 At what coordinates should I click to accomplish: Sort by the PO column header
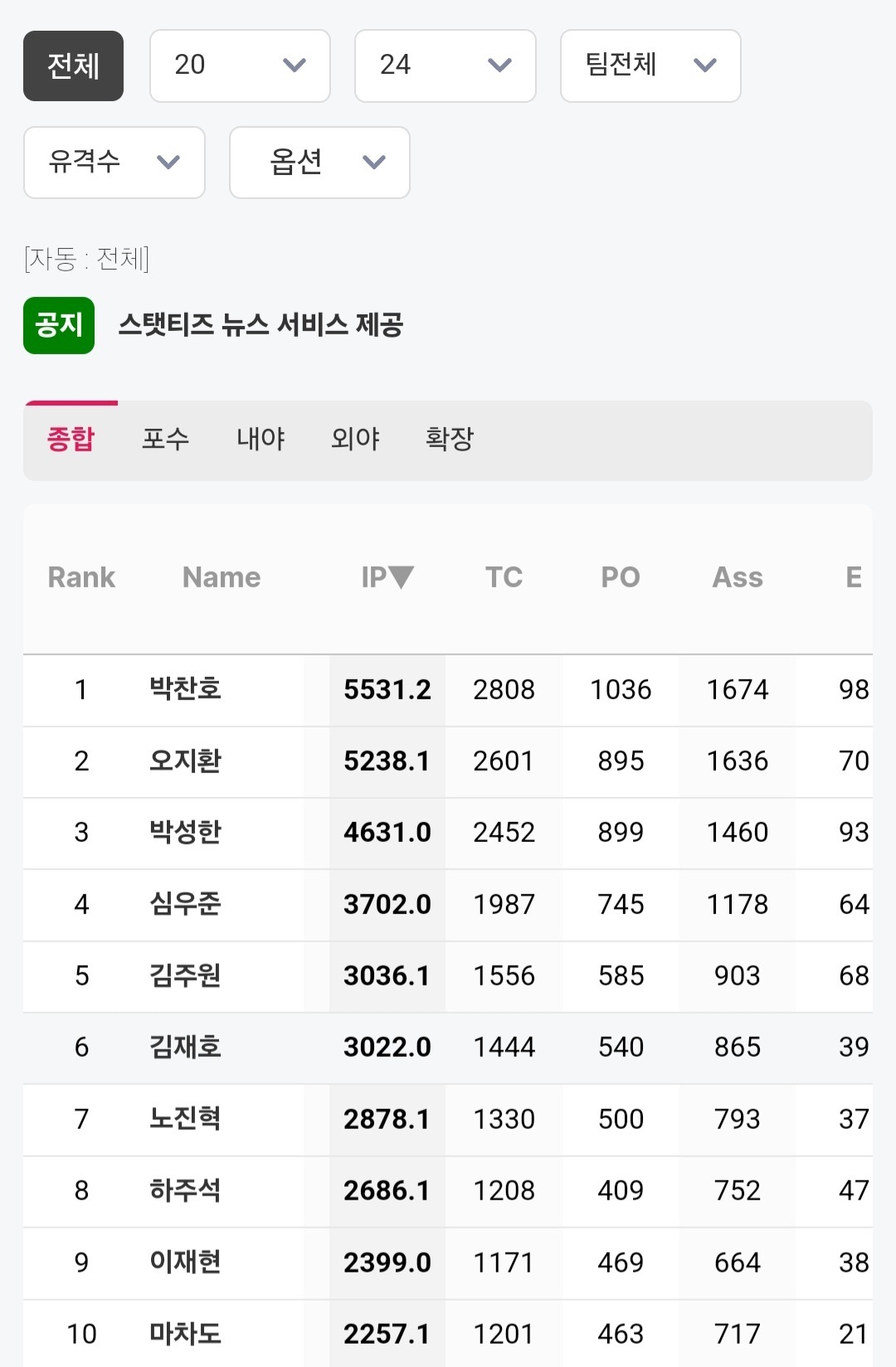[x=621, y=577]
